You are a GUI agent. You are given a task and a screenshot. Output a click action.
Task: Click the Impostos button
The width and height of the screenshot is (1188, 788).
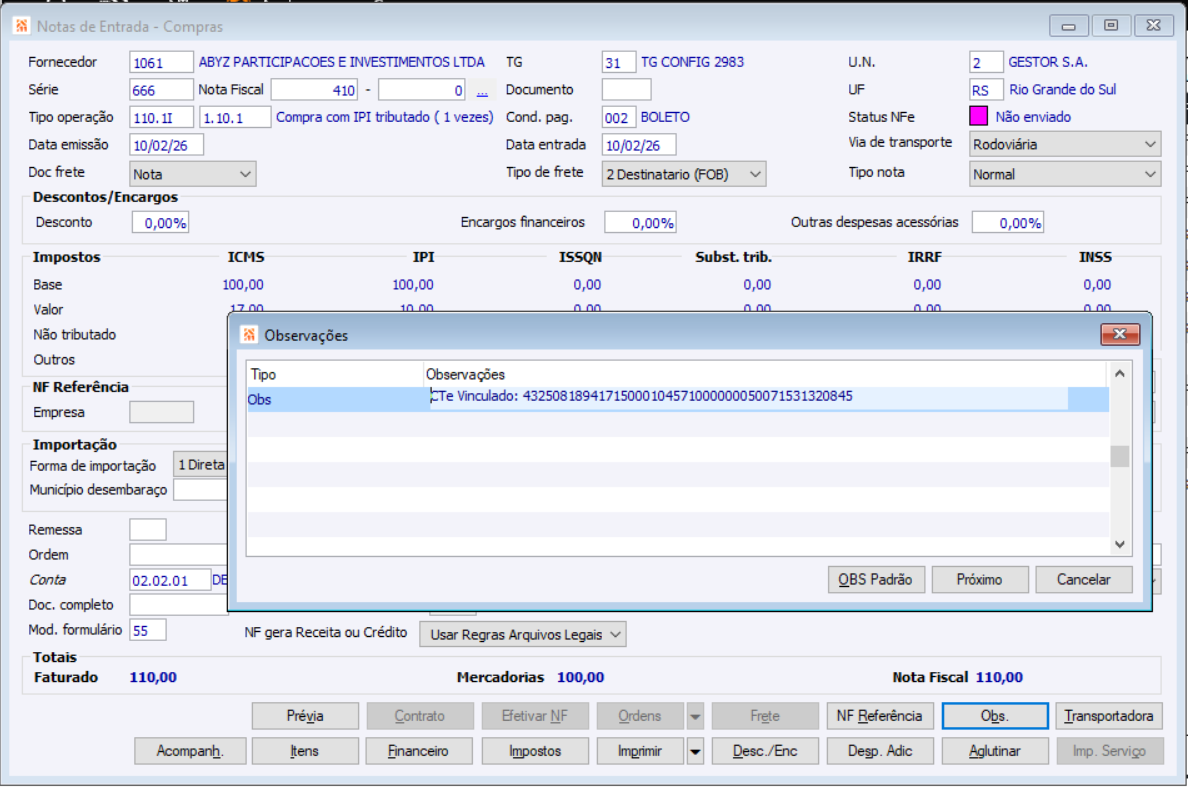point(535,752)
